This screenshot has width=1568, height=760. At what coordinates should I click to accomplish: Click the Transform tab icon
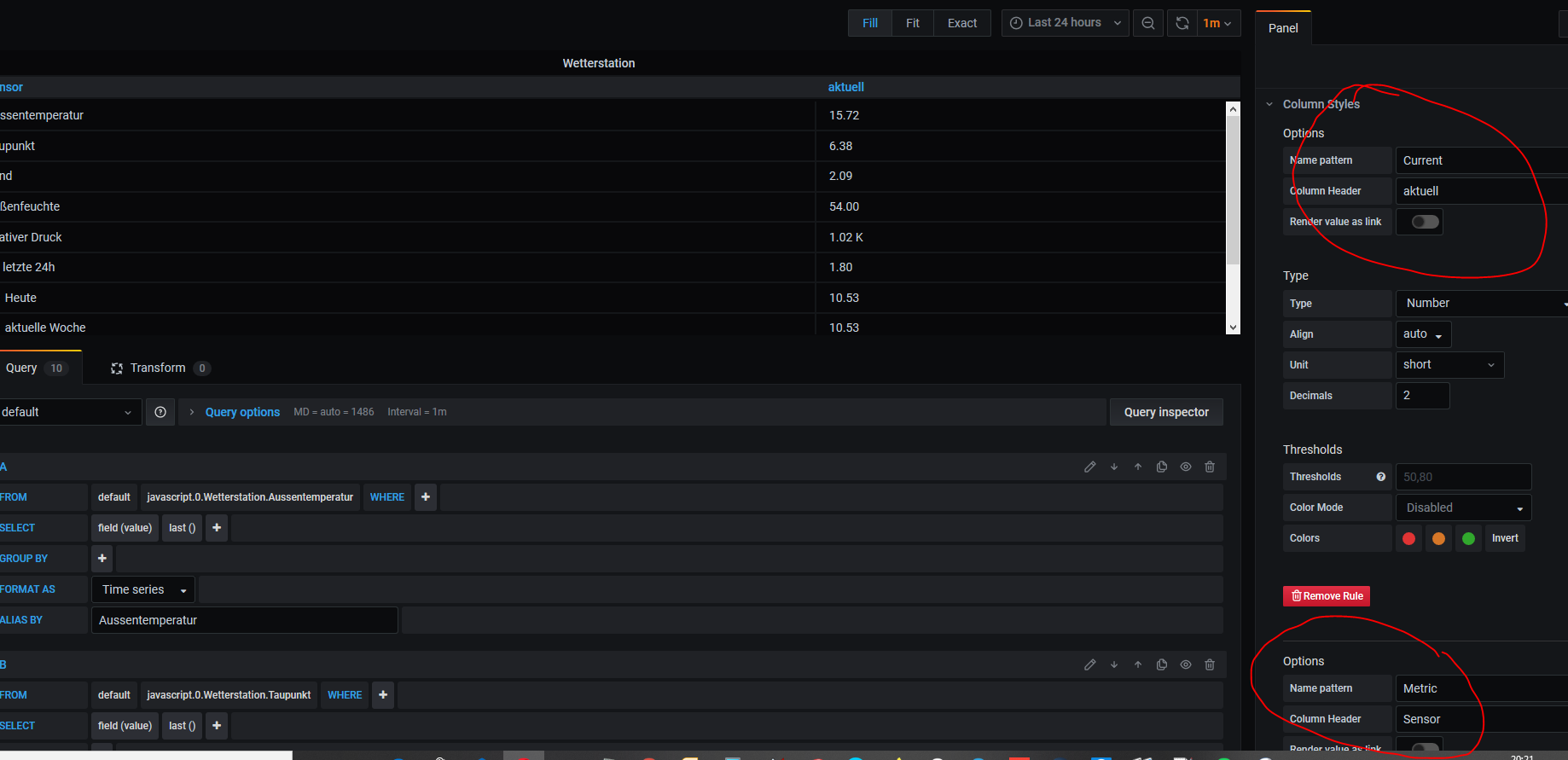tap(117, 368)
